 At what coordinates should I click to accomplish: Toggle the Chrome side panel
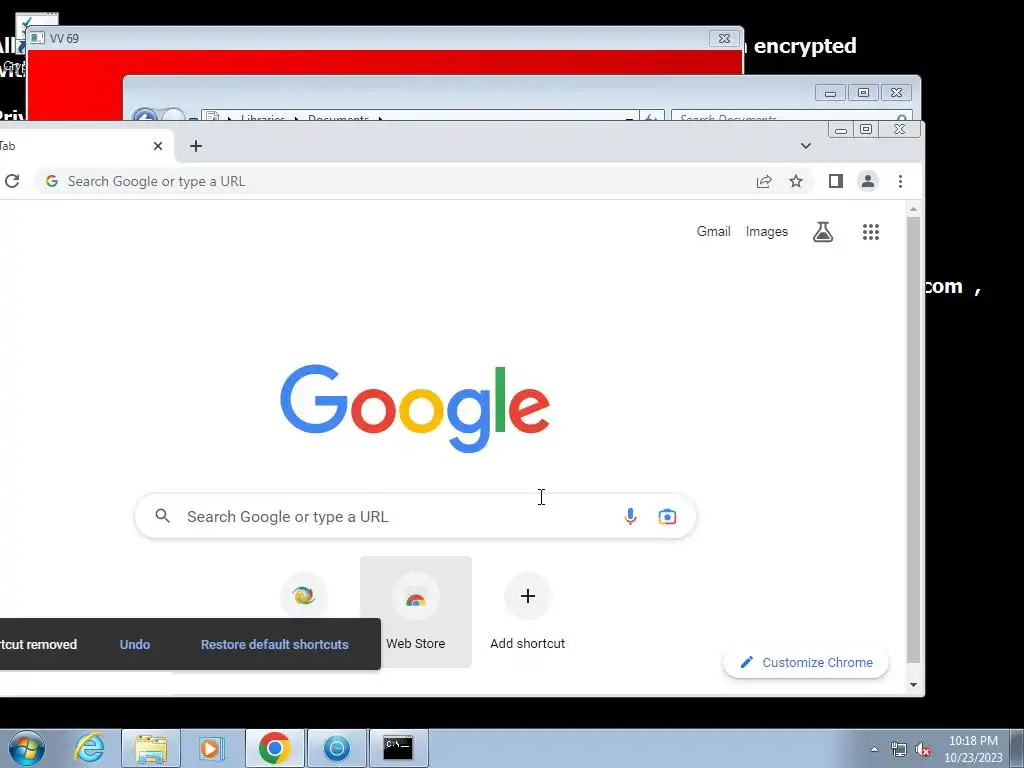click(x=835, y=181)
